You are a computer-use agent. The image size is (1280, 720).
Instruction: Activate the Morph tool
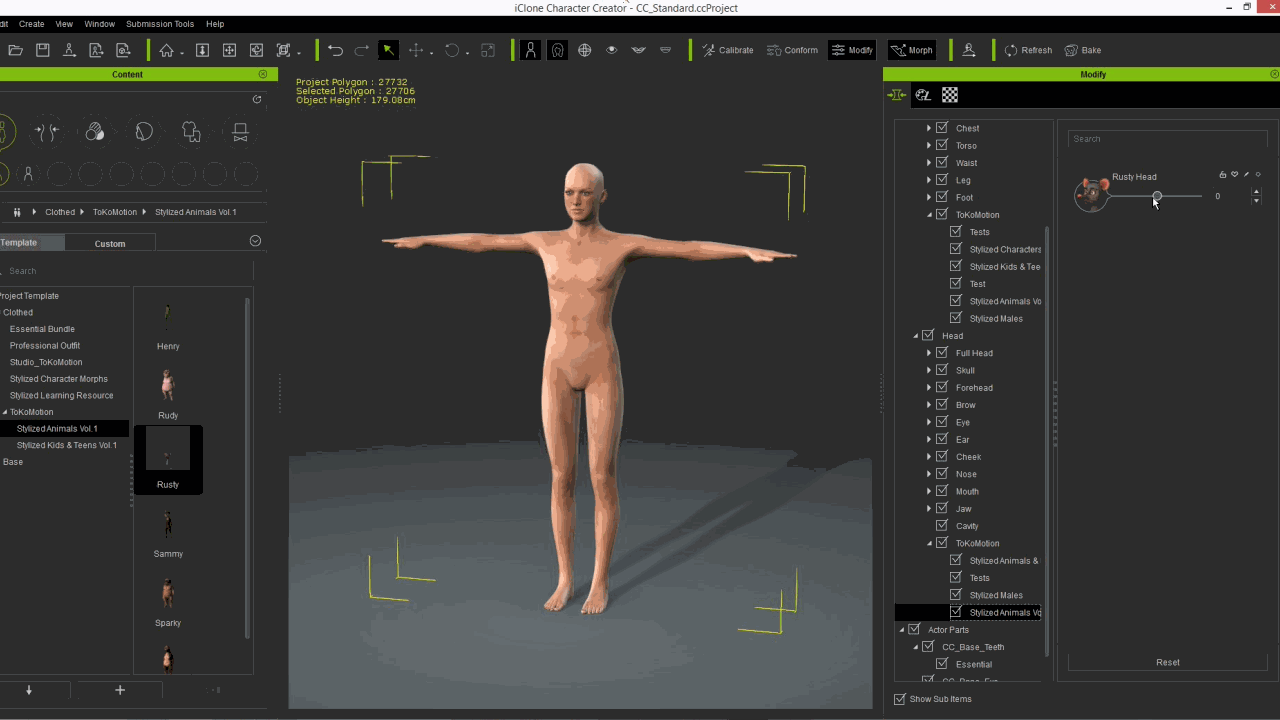click(912, 50)
